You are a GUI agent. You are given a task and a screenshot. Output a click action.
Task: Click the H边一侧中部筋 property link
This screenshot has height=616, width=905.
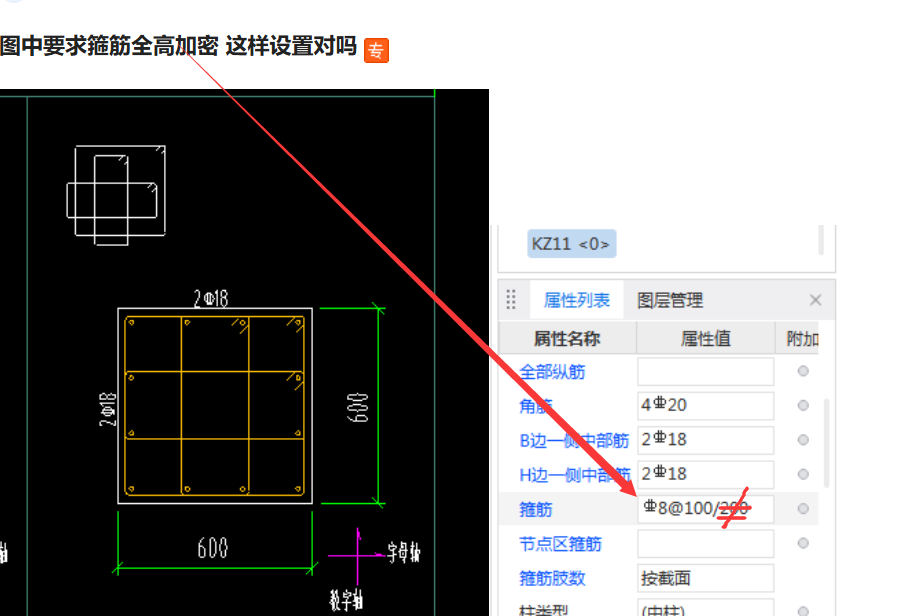pyautogui.click(x=574, y=475)
